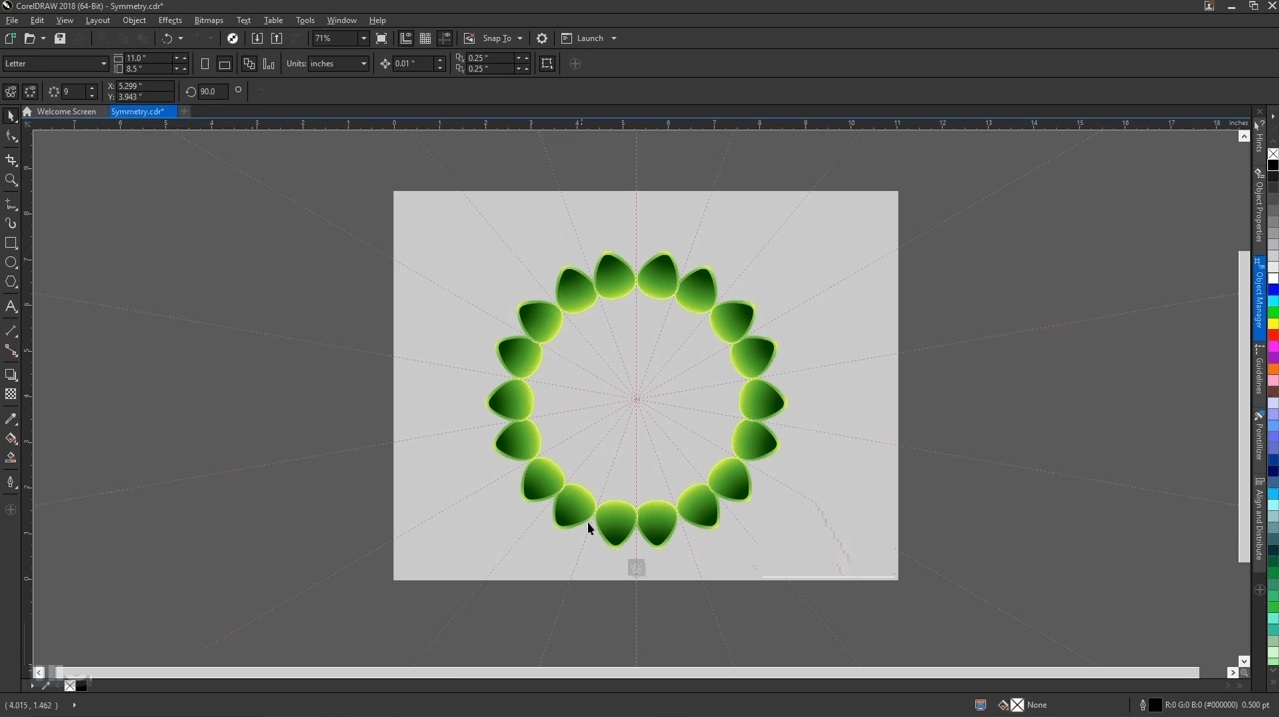Image resolution: width=1279 pixels, height=717 pixels.
Task: Select the Ellipse tool
Action: (x=11, y=263)
